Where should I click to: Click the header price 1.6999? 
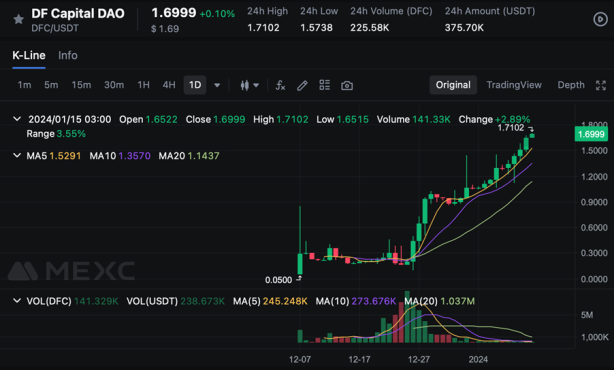click(x=173, y=13)
